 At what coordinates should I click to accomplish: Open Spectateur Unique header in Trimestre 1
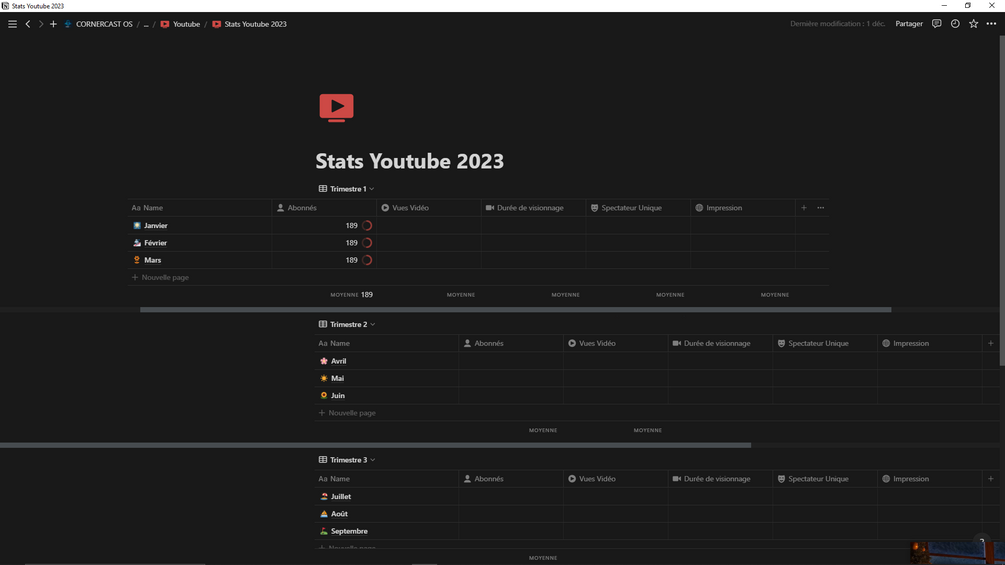(x=638, y=208)
